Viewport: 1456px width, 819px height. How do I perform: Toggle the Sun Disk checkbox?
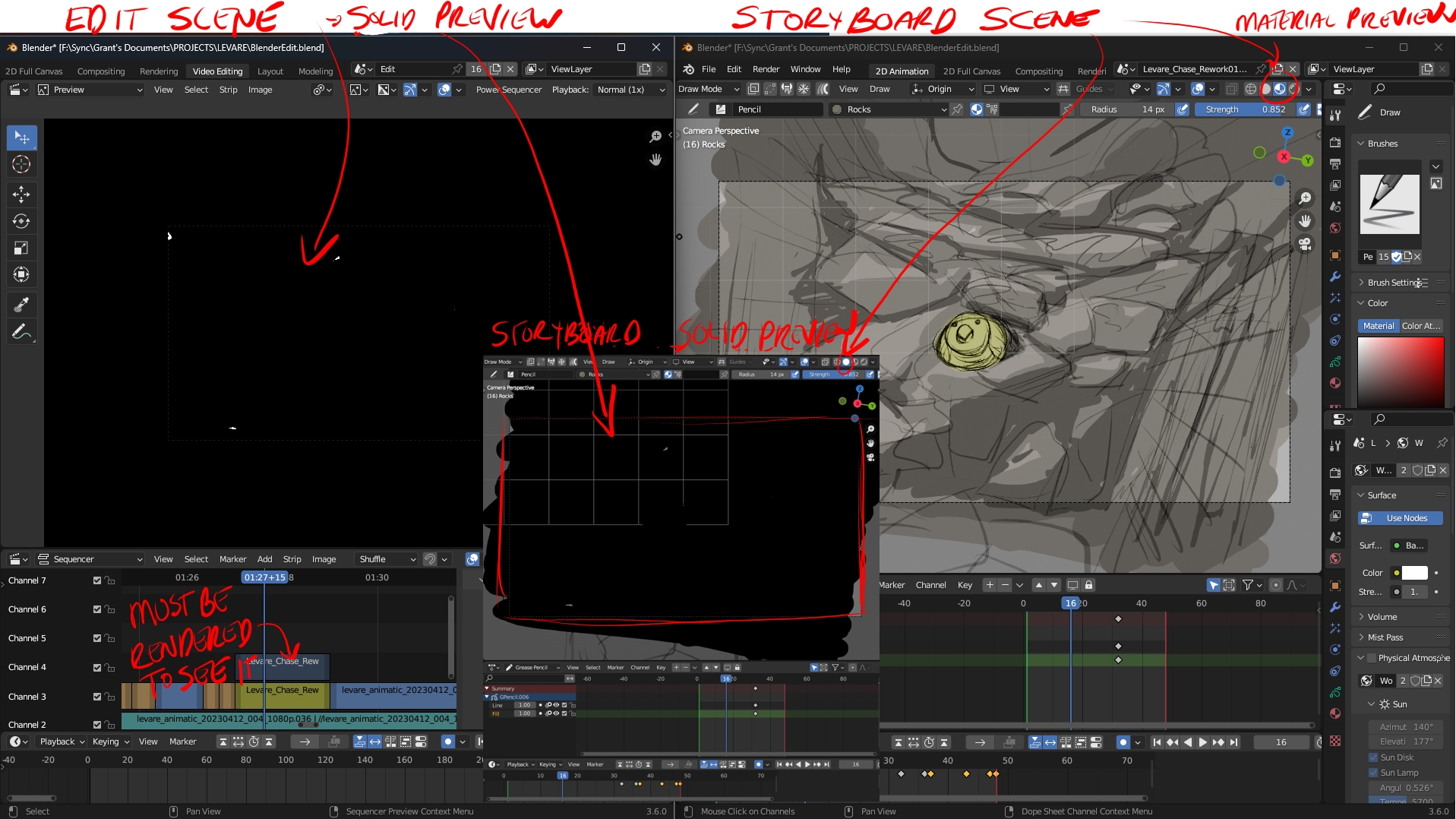(x=1373, y=757)
